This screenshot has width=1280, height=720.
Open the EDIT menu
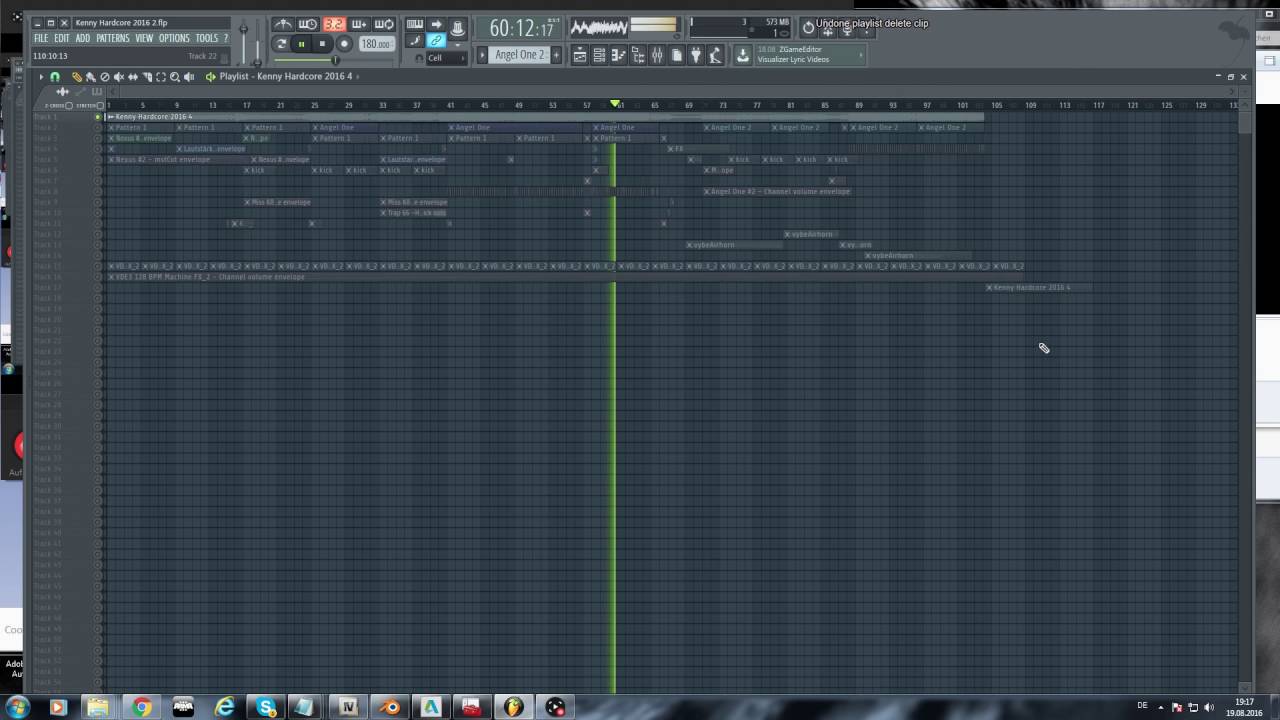coord(62,38)
